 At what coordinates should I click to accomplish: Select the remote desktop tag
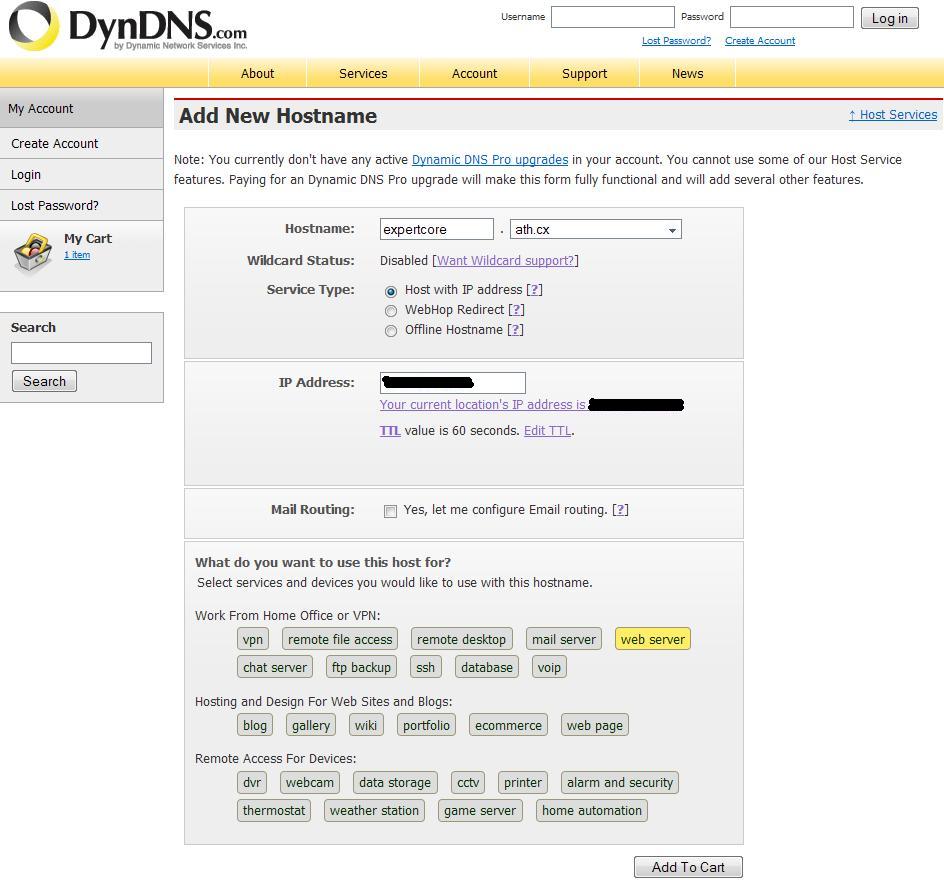pyautogui.click(x=461, y=640)
